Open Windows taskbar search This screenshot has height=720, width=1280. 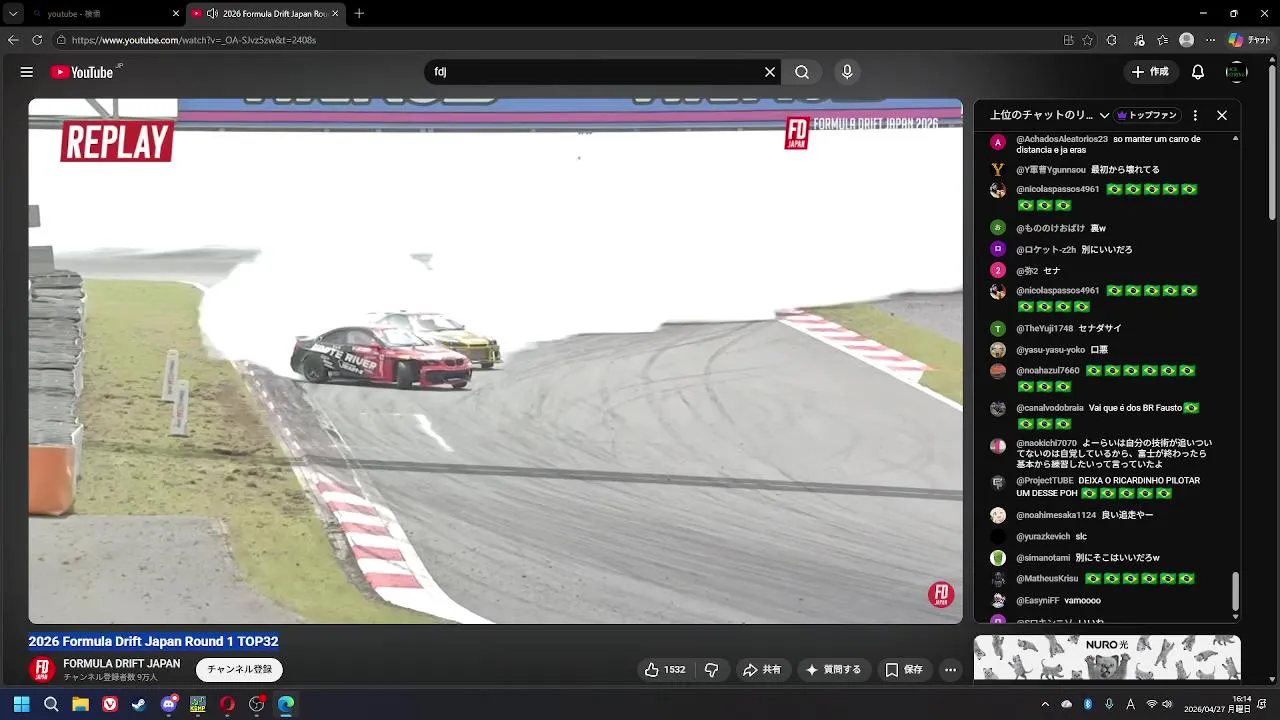click(51, 704)
